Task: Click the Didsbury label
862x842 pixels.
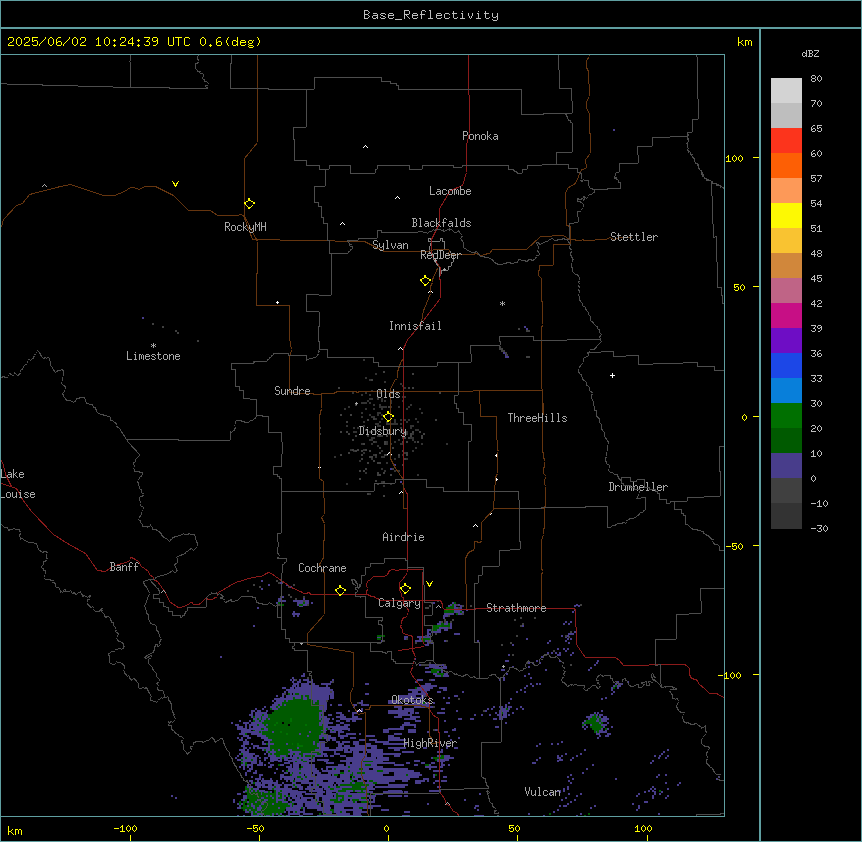Action: click(383, 431)
